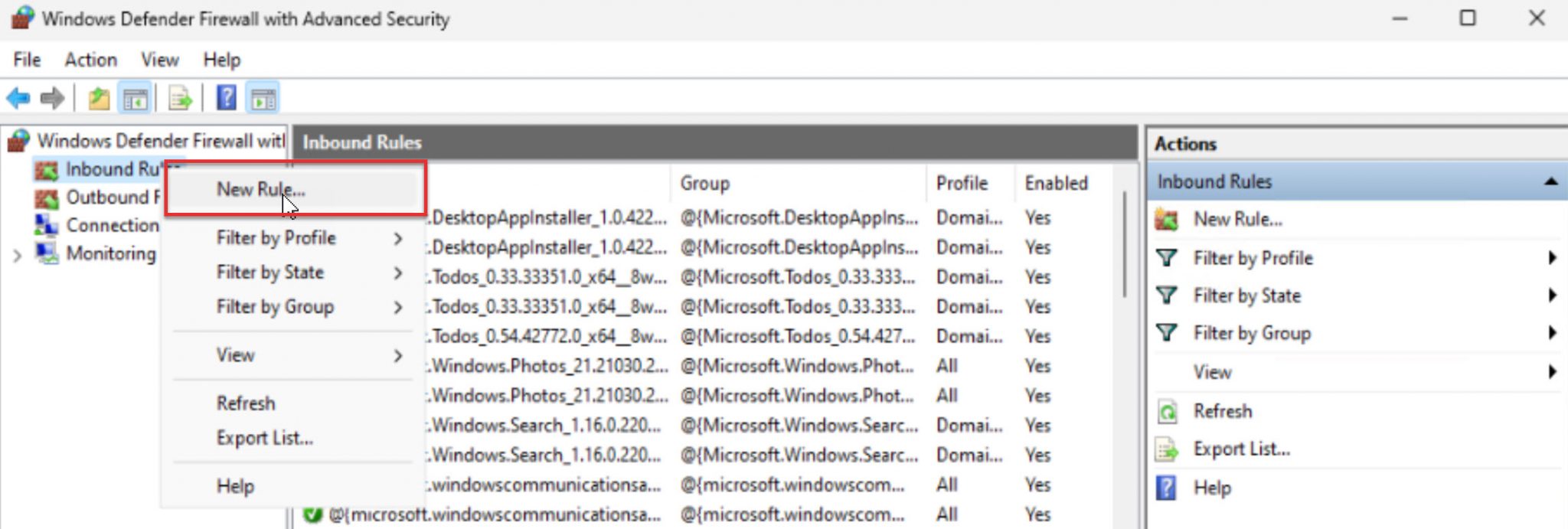Expand View arrow in Actions pane
This screenshot has height=529, width=1568.
1552,372
